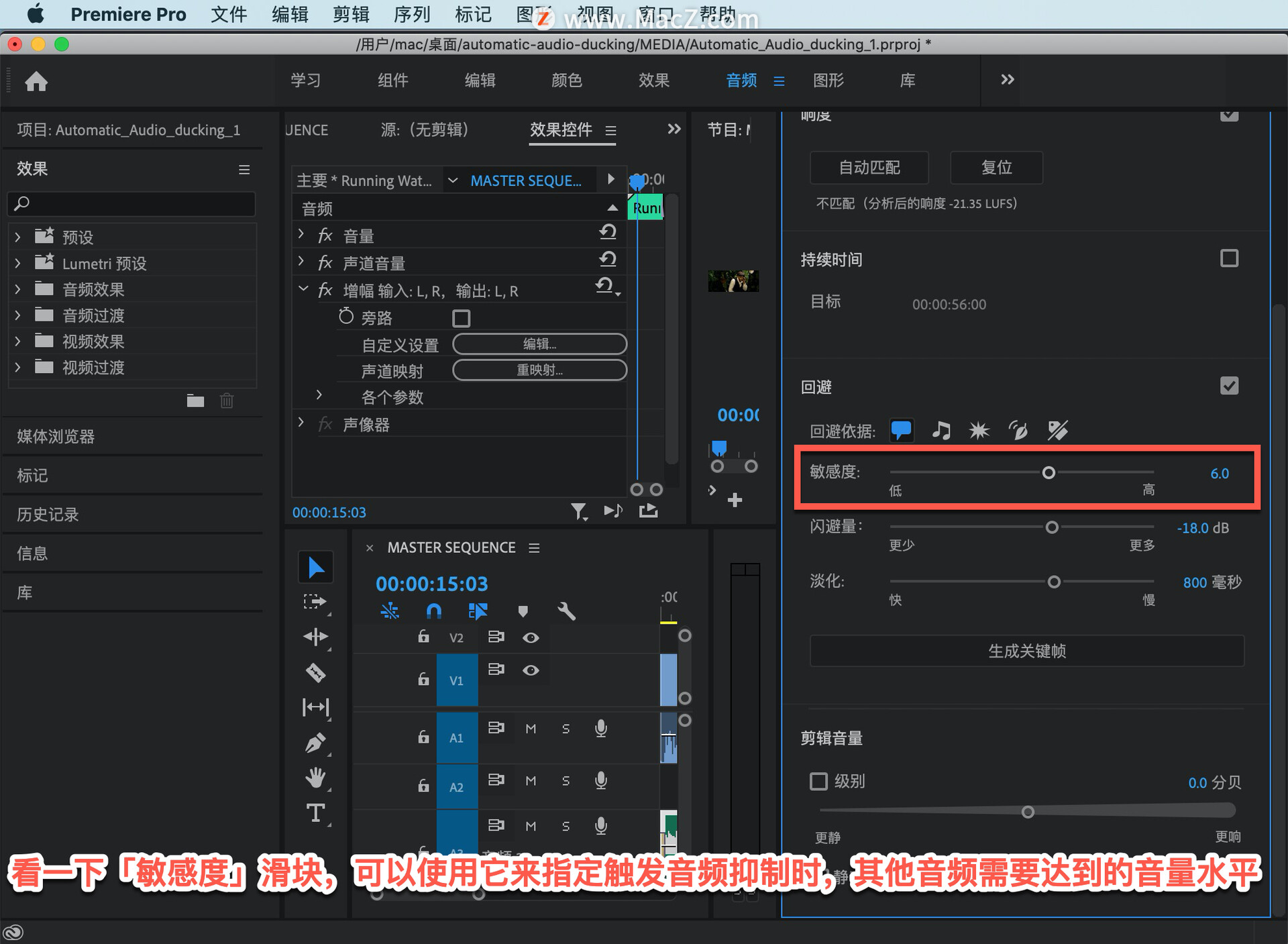Viewport: 1288px width, 944px height.
Task: Toggle Linked Selection in timeline
Action: tap(478, 611)
